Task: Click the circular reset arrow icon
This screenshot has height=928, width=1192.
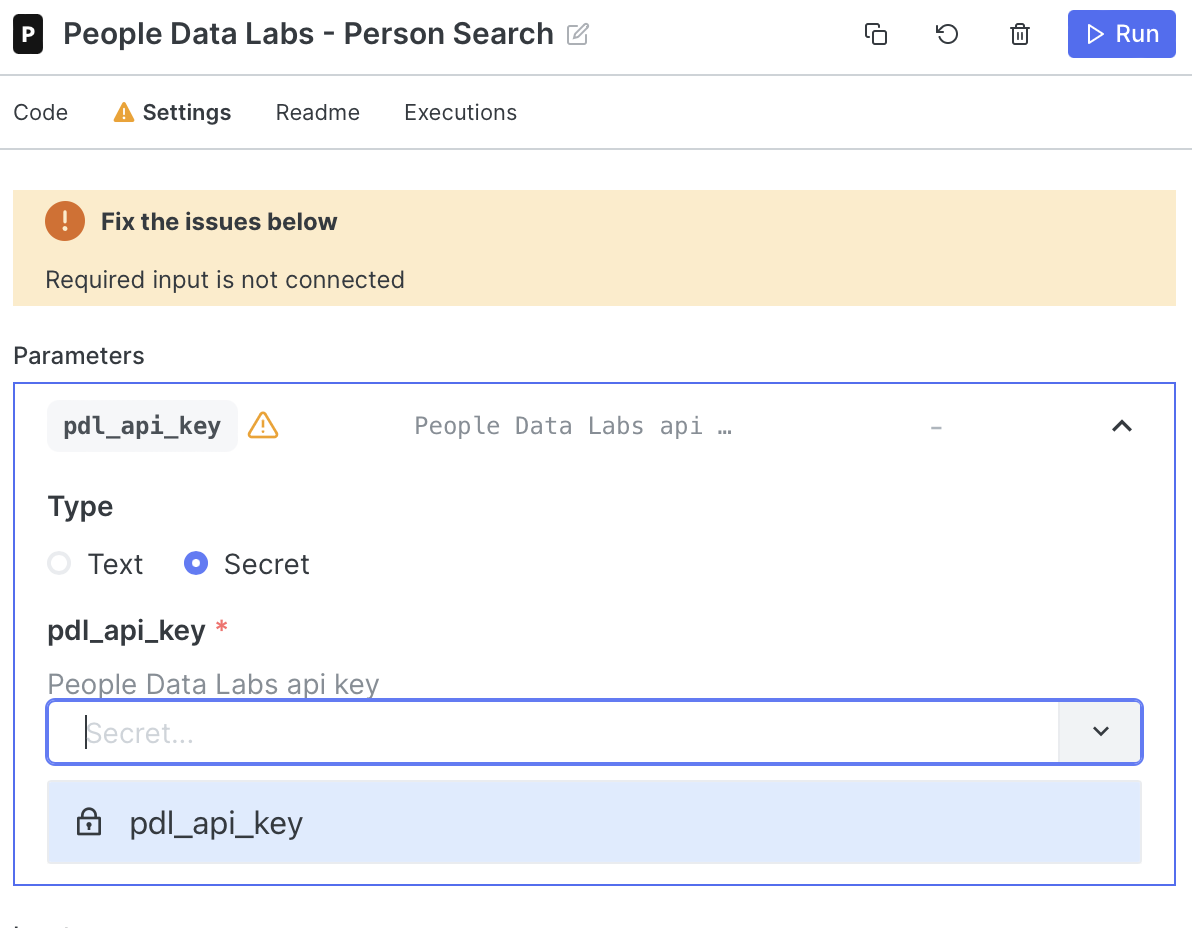Action: (947, 34)
